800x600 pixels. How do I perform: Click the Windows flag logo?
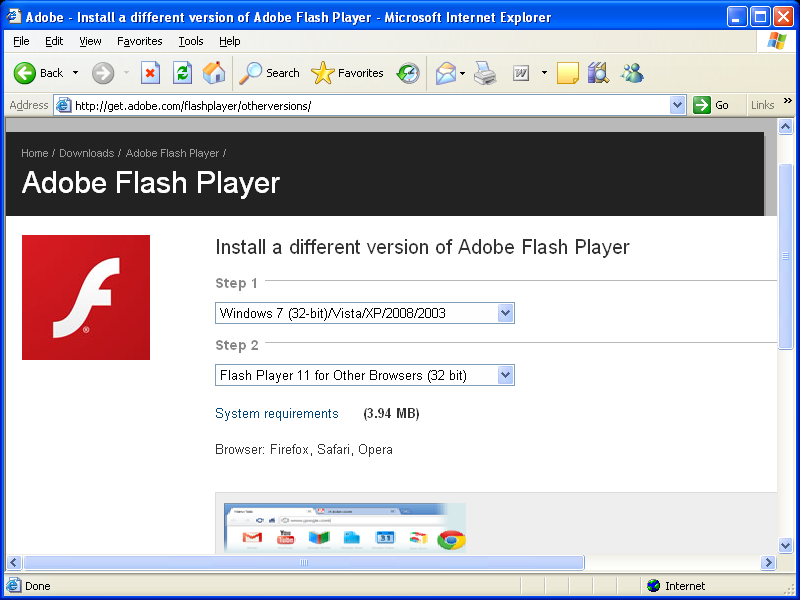[x=777, y=41]
